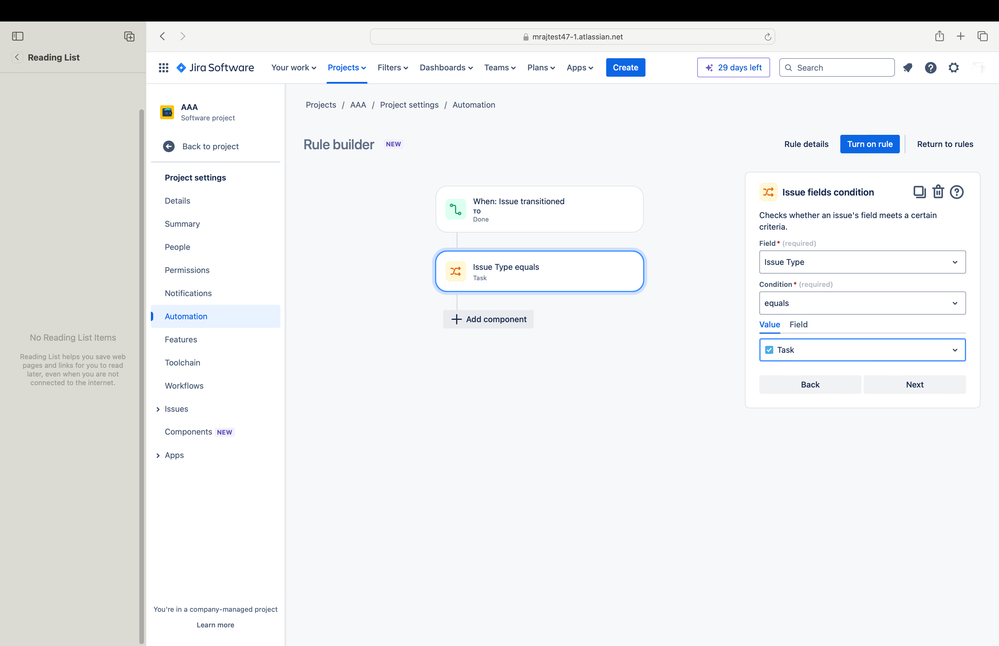Click the Back button in condition panel

point(810,385)
